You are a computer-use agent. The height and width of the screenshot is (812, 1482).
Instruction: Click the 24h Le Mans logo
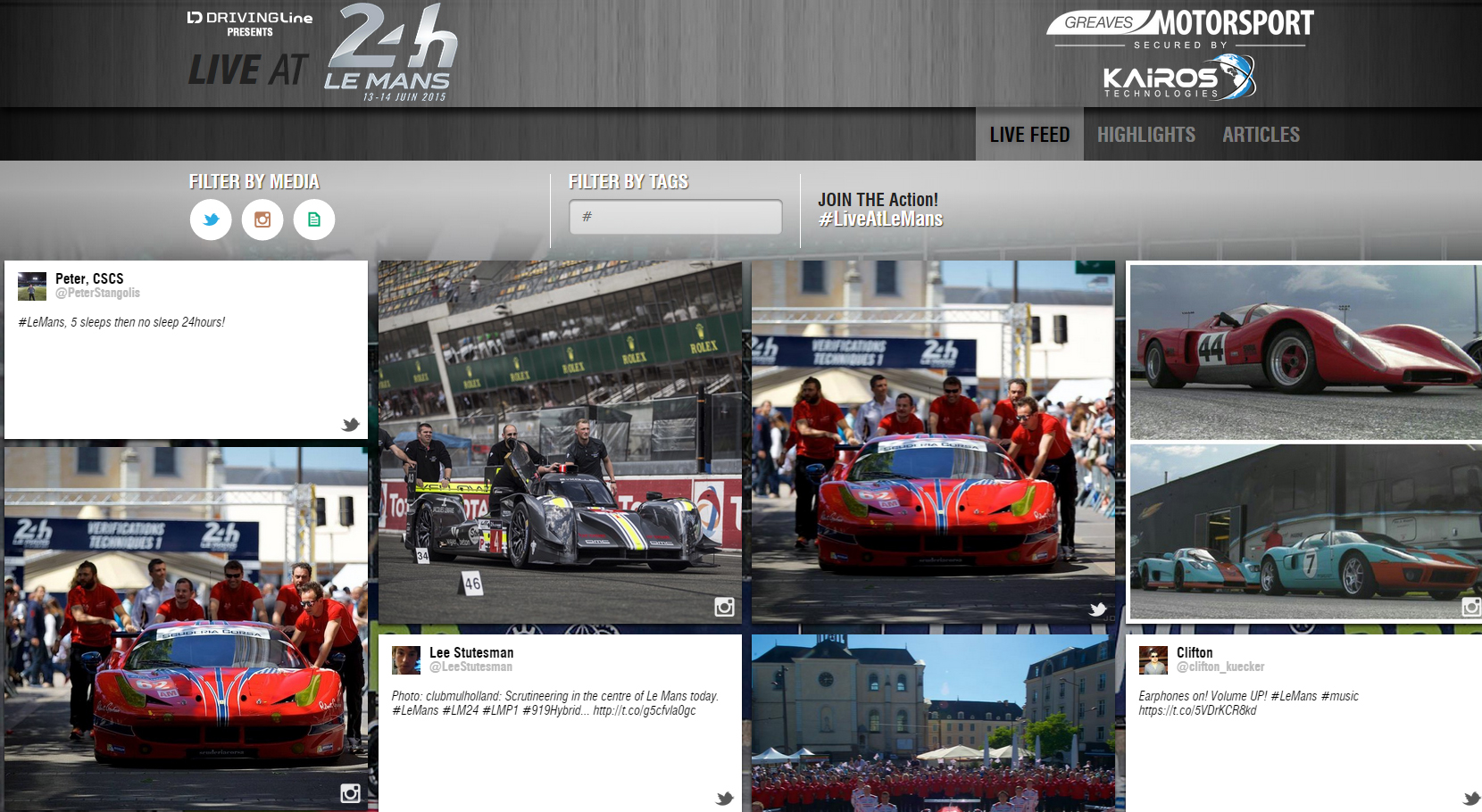391,52
